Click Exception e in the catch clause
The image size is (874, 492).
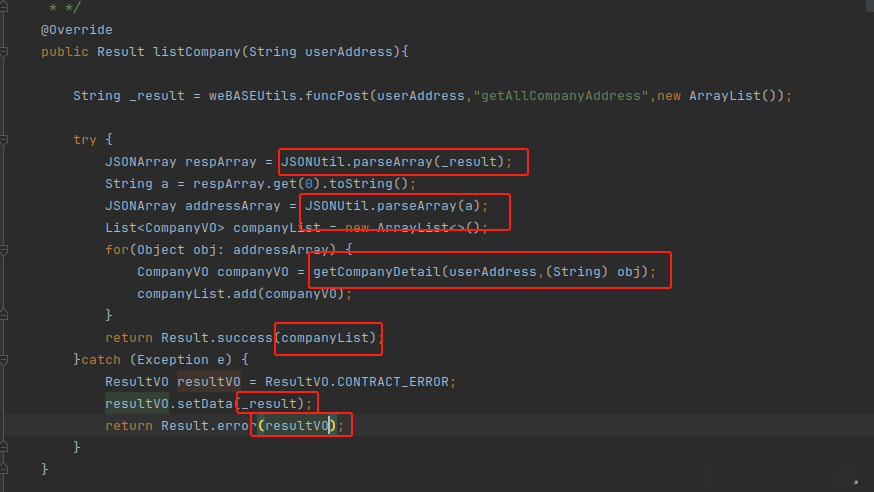[181, 360]
